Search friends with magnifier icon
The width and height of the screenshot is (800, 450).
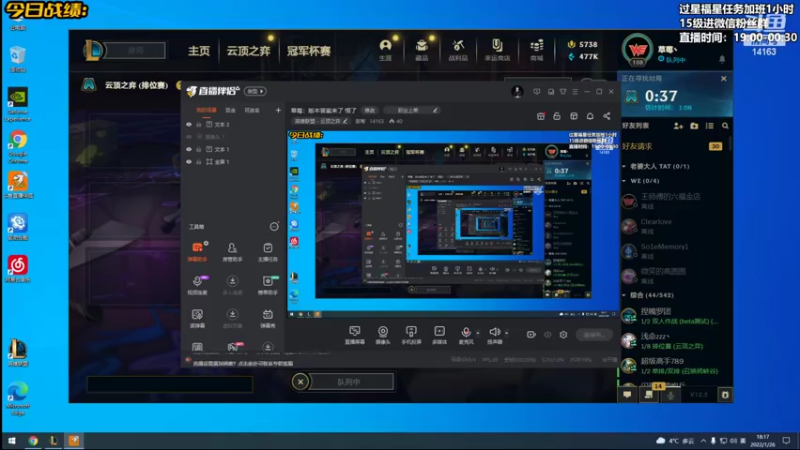(725, 126)
